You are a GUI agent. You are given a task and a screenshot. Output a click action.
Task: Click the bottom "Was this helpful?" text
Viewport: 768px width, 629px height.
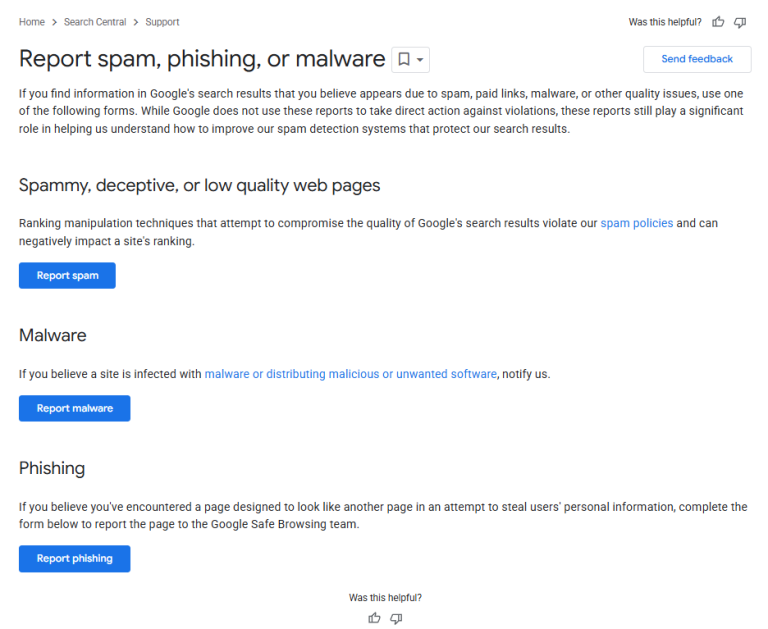coord(385,597)
